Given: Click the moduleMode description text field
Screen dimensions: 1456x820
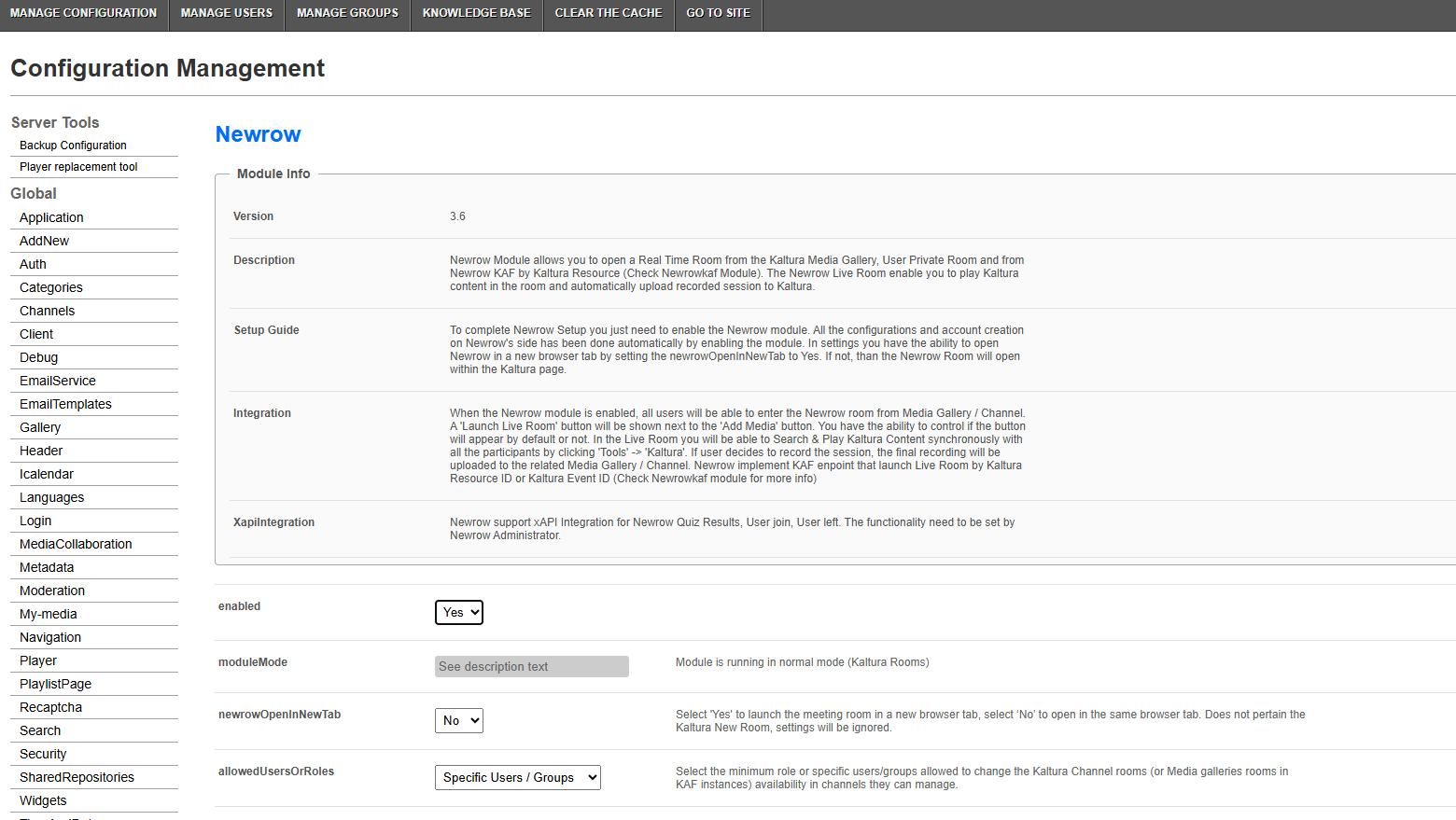Looking at the screenshot, I should [532, 666].
